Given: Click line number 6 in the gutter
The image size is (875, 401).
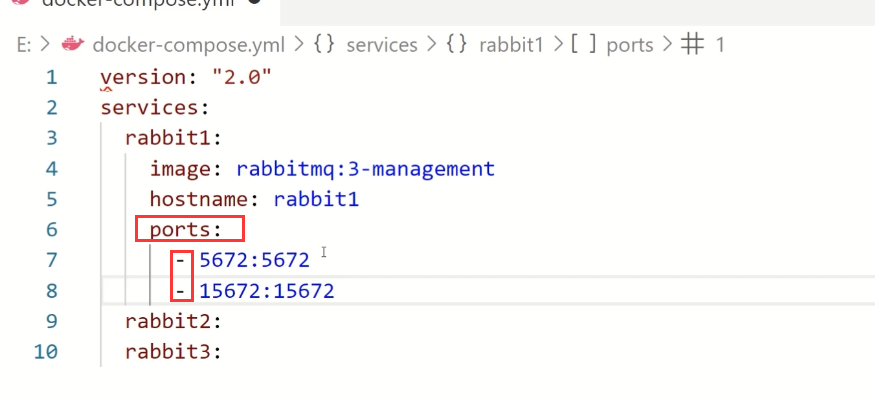Looking at the screenshot, I should click(x=52, y=230).
